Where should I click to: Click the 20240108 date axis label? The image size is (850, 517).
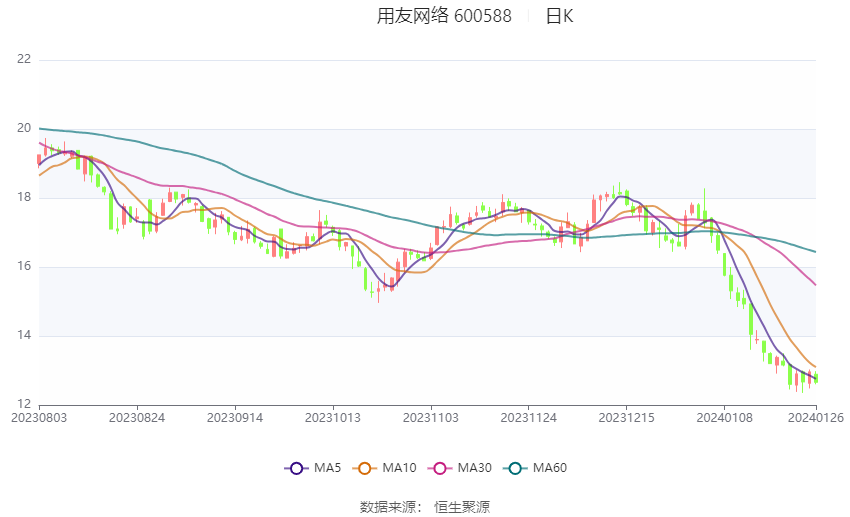point(724,418)
